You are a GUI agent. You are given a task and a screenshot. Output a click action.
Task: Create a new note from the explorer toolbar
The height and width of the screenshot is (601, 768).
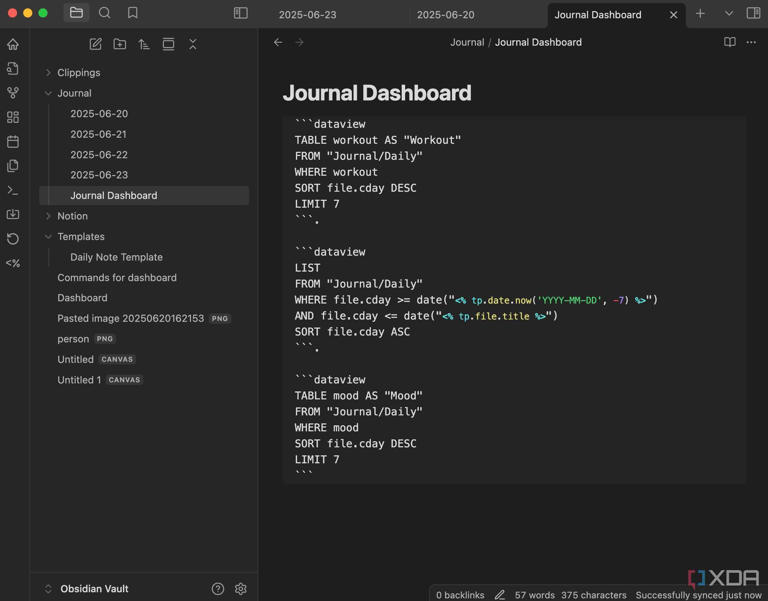tap(96, 44)
